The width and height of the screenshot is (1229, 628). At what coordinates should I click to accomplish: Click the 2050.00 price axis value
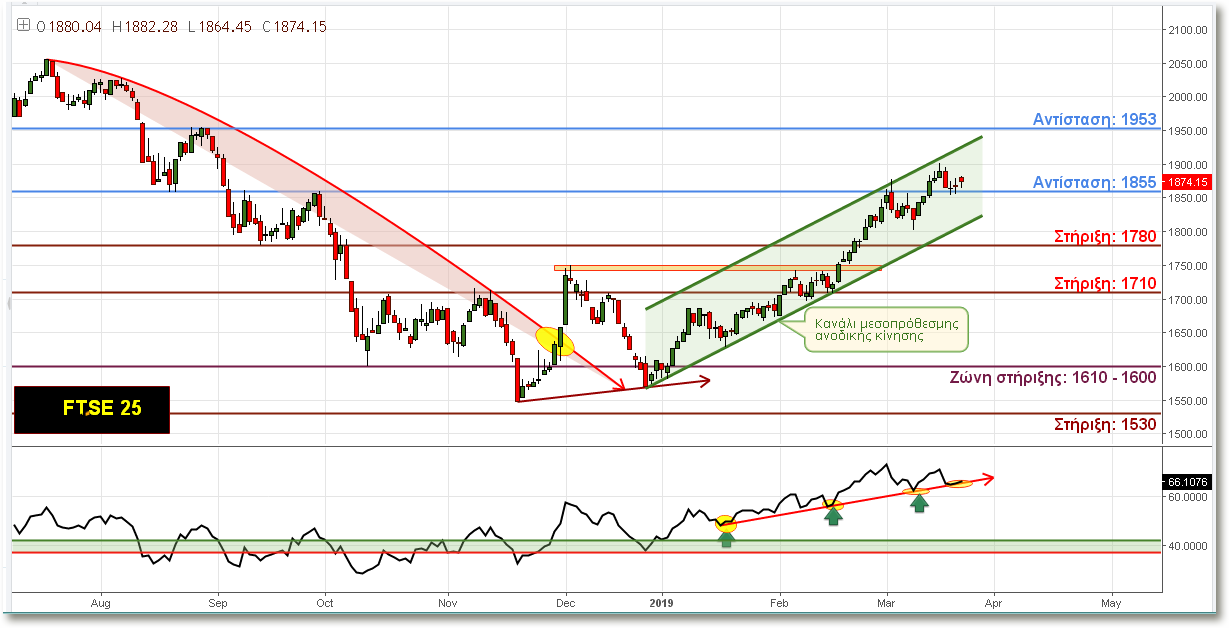pos(1189,64)
